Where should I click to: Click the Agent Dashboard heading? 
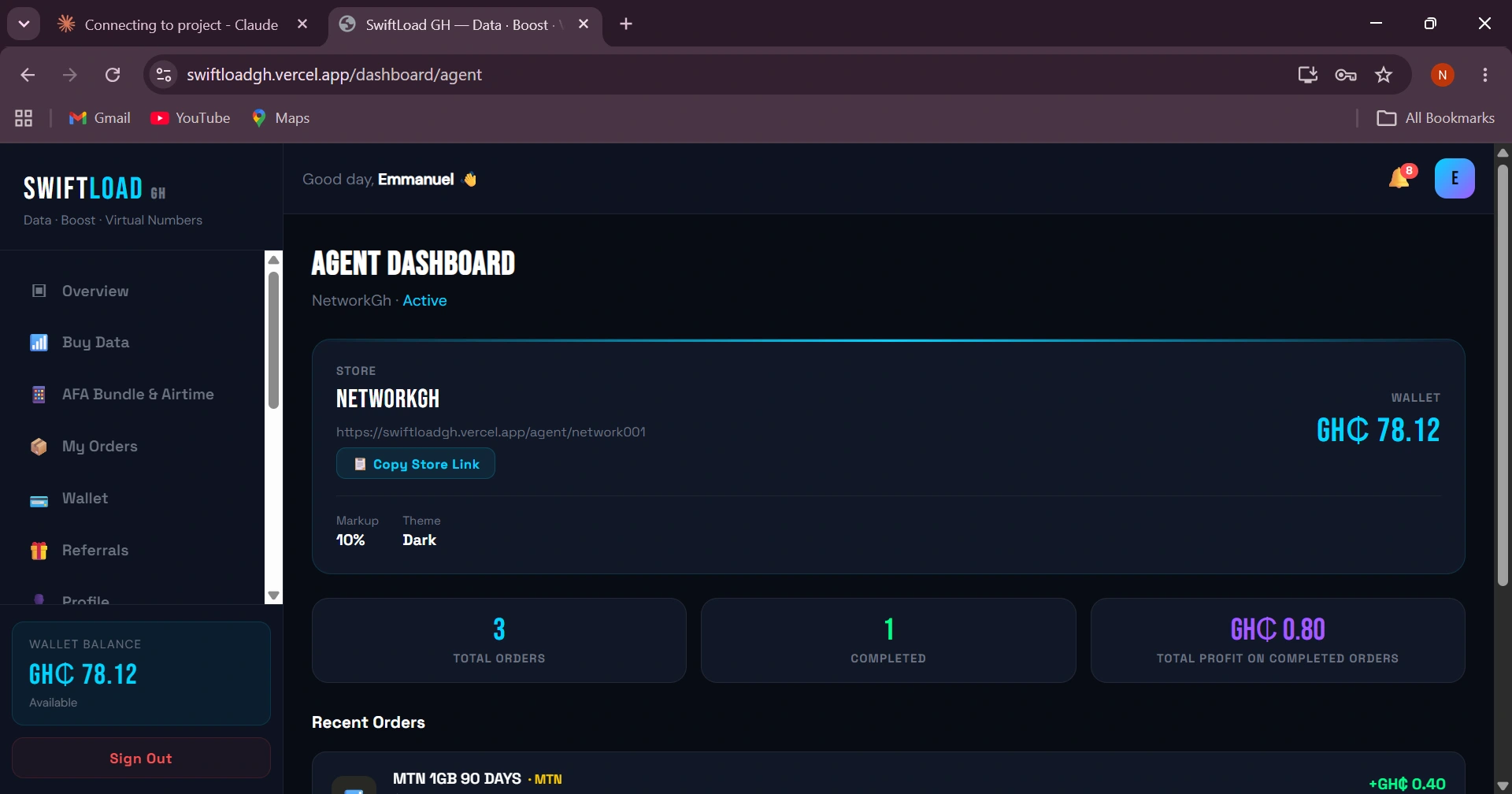[413, 263]
